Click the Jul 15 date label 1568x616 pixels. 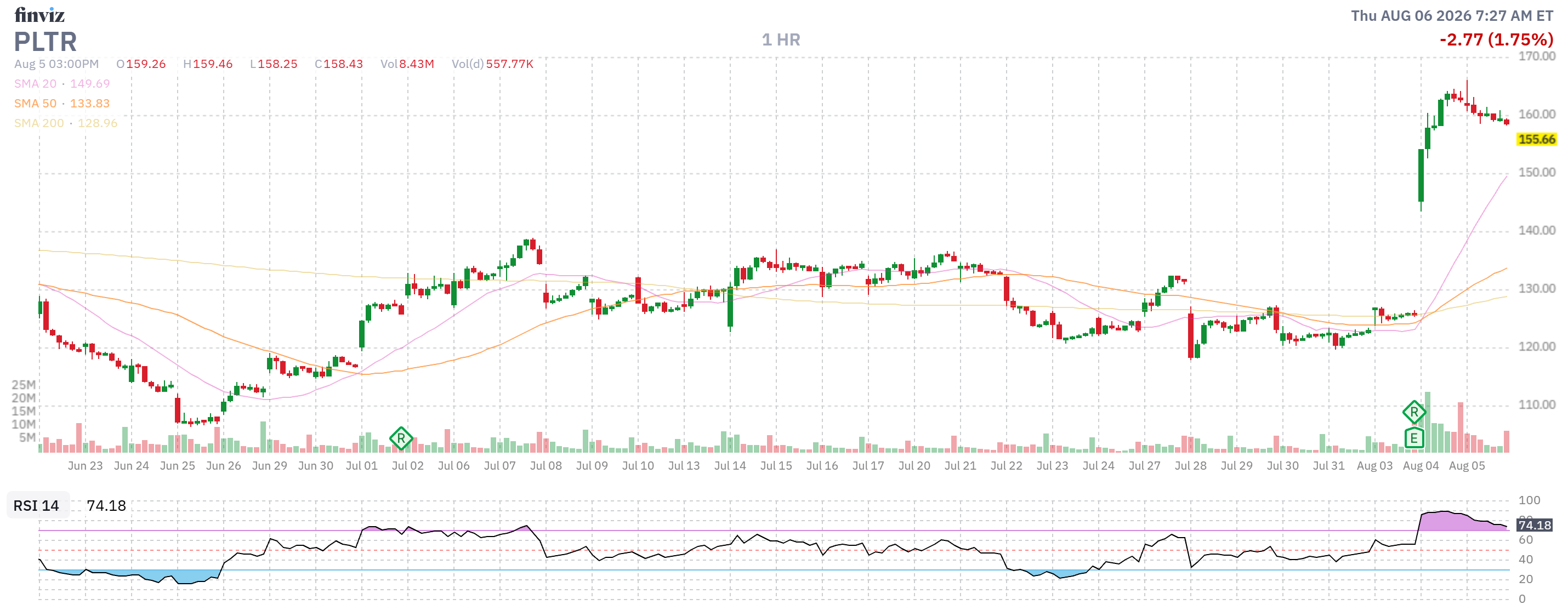click(x=776, y=466)
